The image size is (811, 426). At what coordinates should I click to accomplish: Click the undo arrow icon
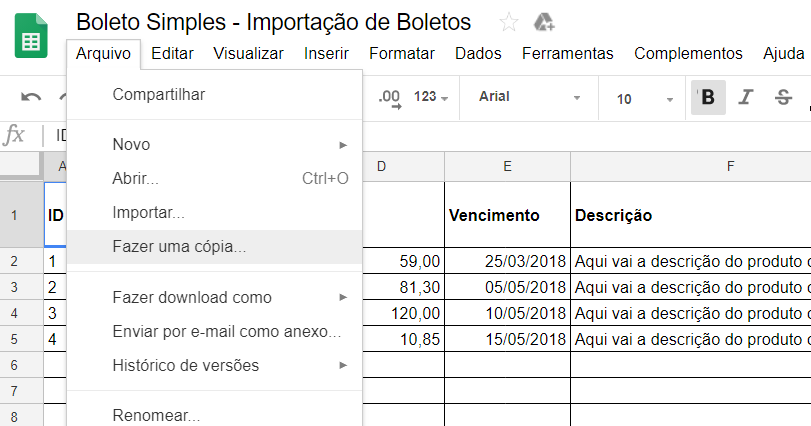tap(31, 97)
